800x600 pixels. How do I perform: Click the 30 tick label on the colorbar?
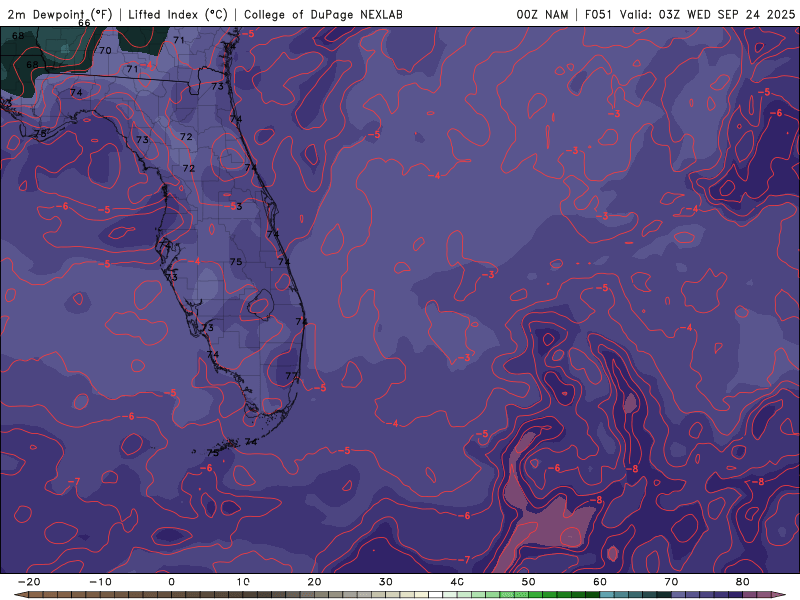(386, 582)
